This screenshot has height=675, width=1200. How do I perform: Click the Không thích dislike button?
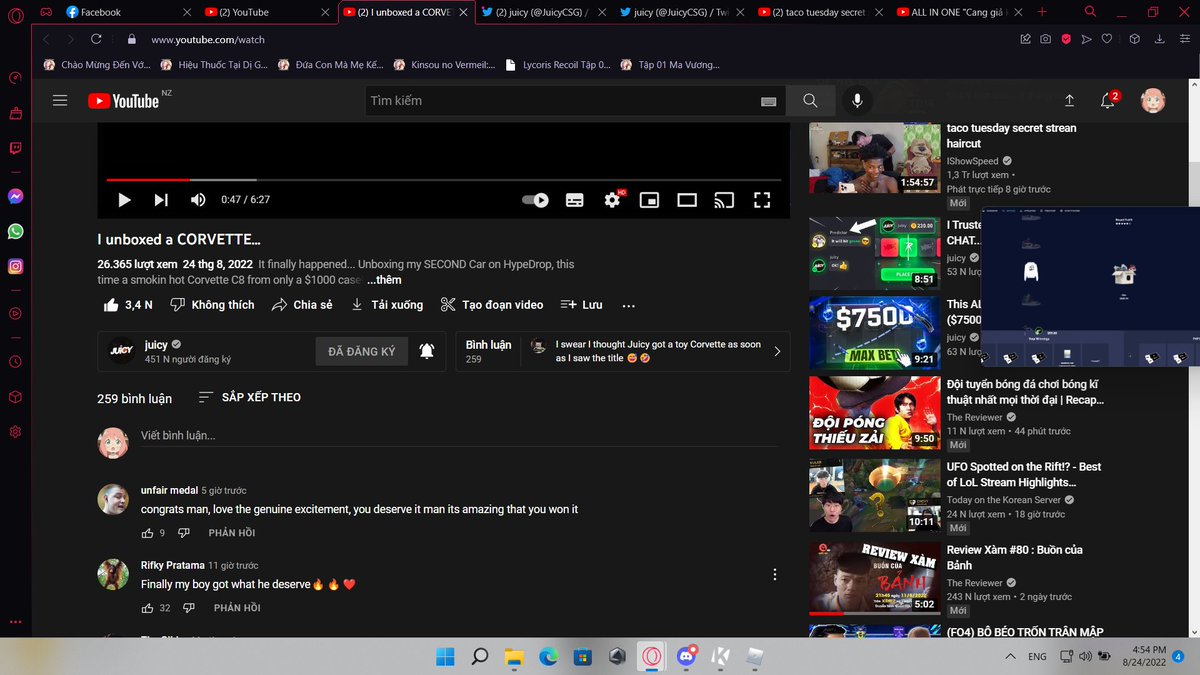click(x=211, y=305)
